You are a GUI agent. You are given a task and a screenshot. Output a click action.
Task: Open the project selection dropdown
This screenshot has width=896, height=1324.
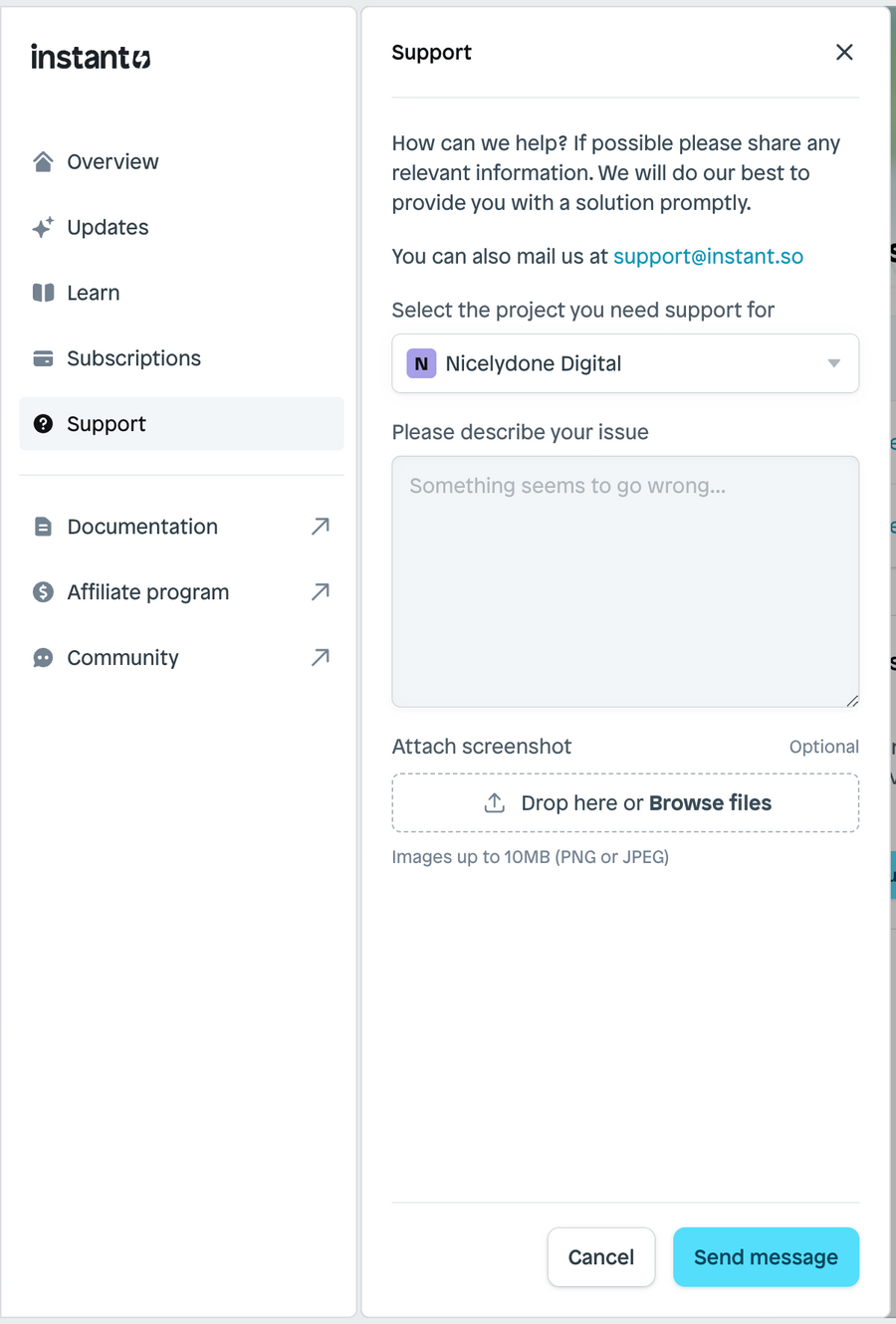[625, 363]
